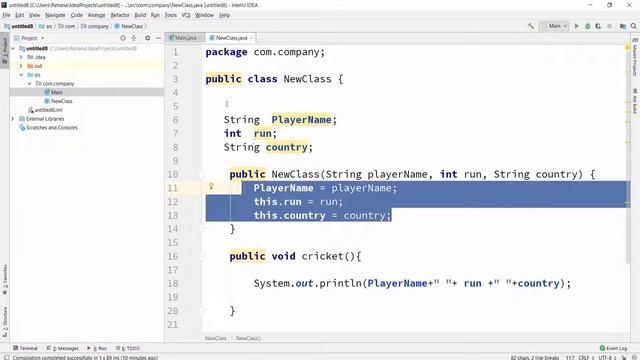This screenshot has height=360, width=640.
Task: Click the yellow light bulb on line 11
Action: 211,187
